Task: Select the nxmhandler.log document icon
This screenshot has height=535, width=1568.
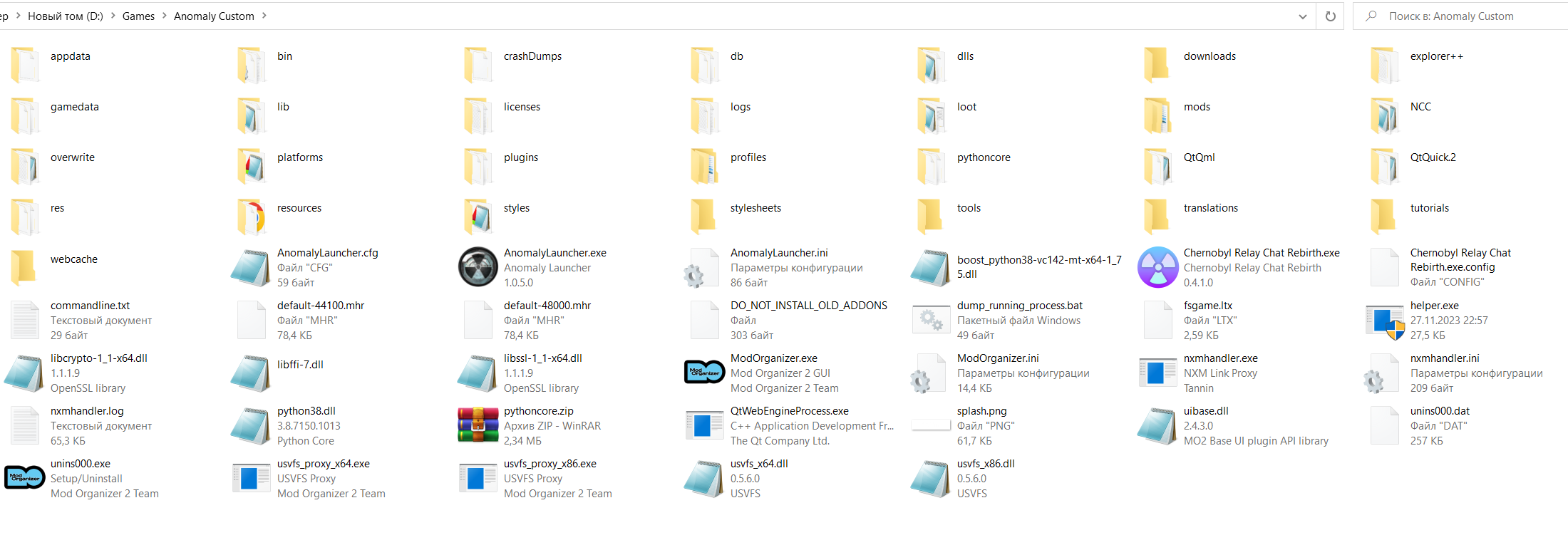Action: (25, 425)
